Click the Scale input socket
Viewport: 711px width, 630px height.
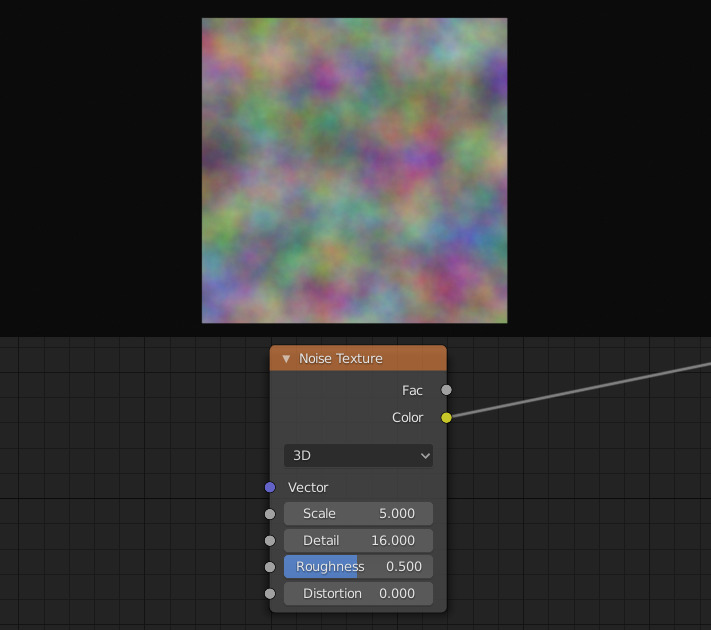click(269, 514)
